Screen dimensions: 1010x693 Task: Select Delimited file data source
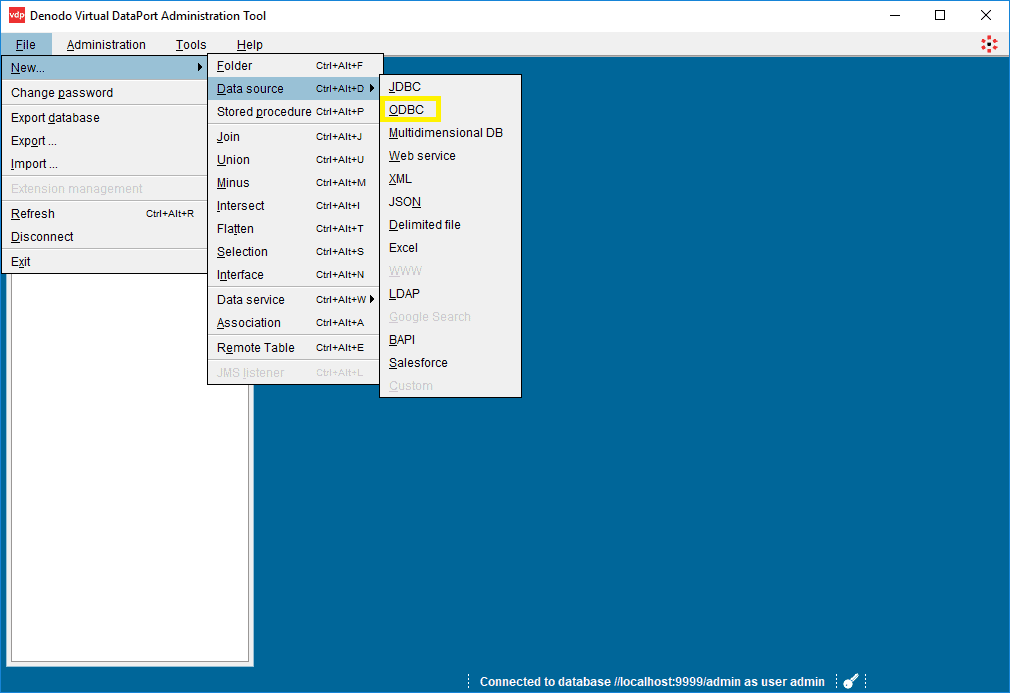point(450,225)
